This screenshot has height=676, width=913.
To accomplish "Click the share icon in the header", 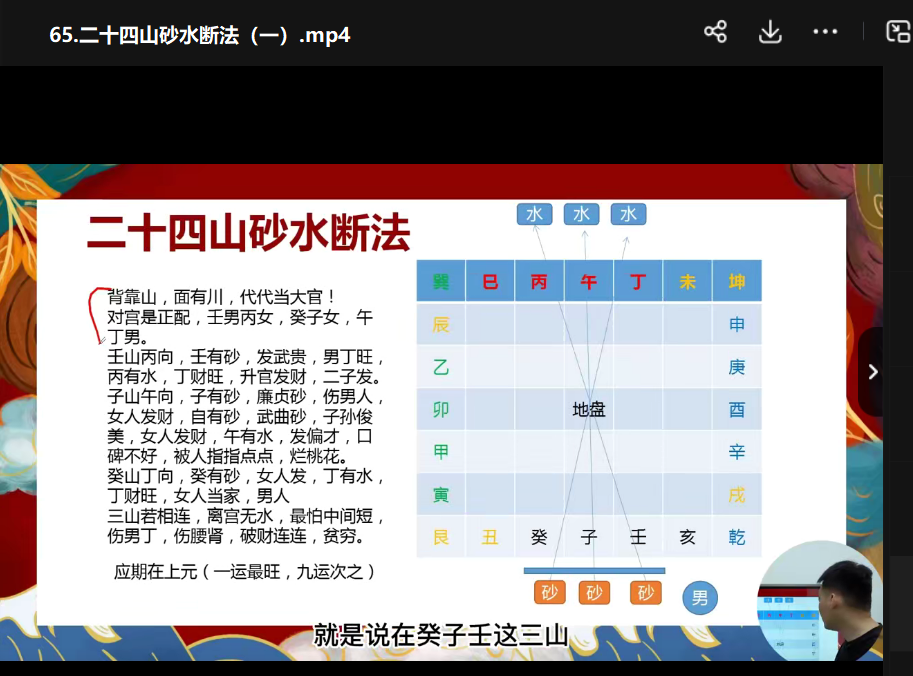I will [715, 32].
